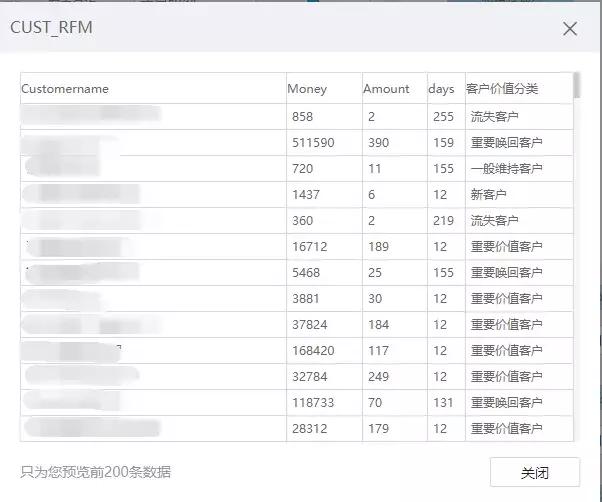Click the 只为您预览前200条数据 note
This screenshot has height=502, width=602.
(x=96, y=472)
